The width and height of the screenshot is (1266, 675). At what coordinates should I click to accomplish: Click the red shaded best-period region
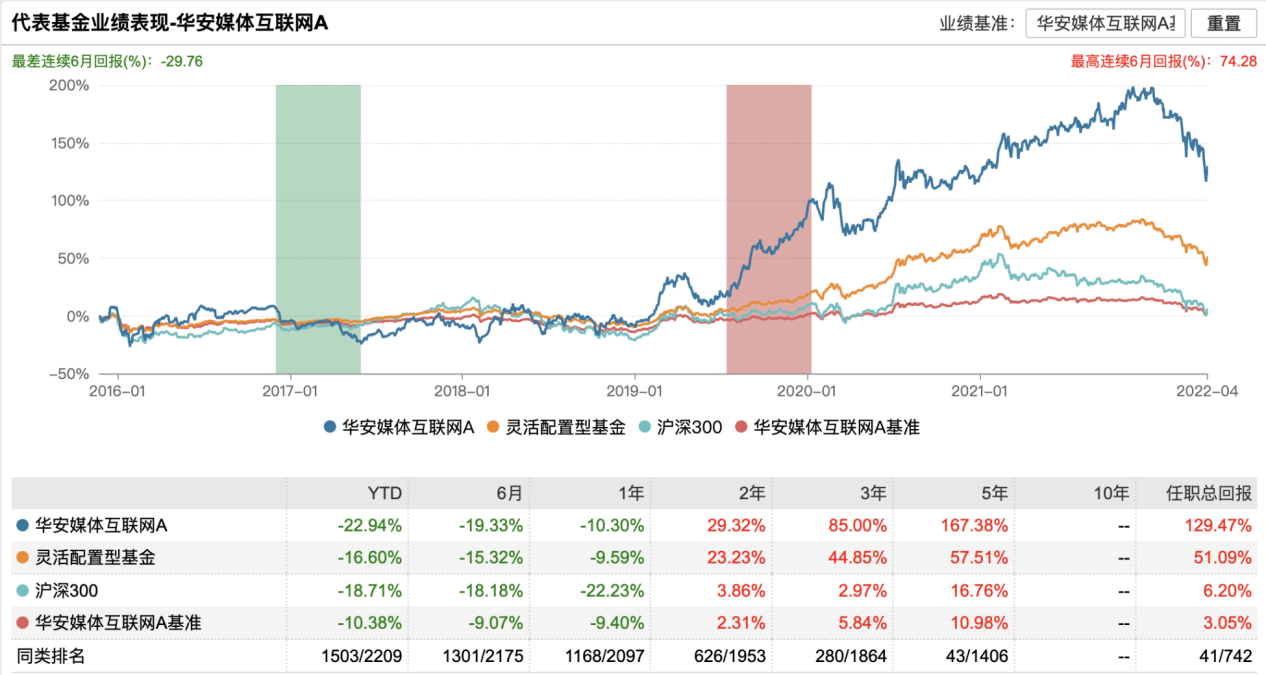pyautogui.click(x=769, y=230)
